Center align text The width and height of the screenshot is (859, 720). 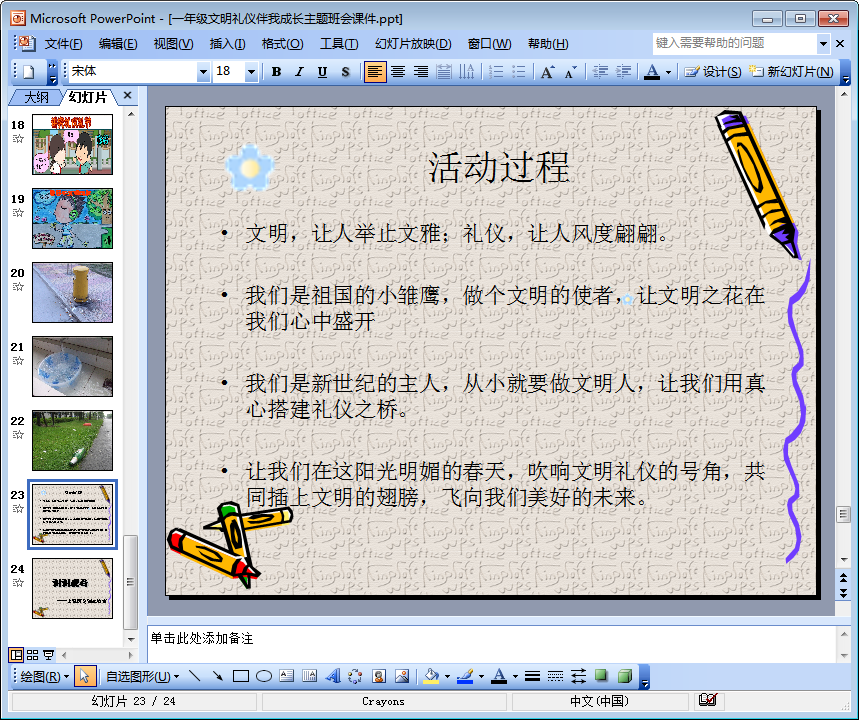[398, 72]
